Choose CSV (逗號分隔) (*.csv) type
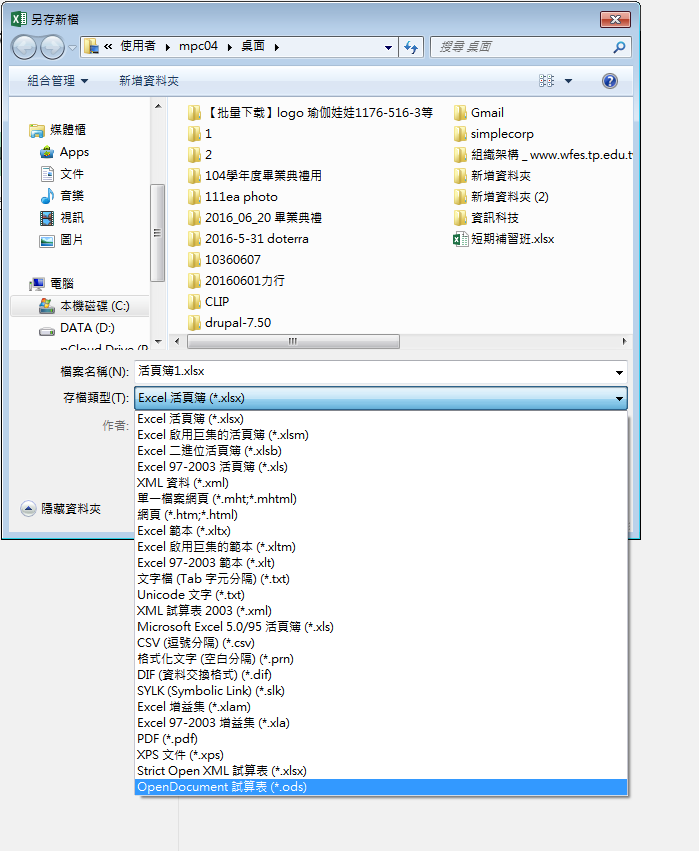Screen dimensions: 699x851 (380, 643)
